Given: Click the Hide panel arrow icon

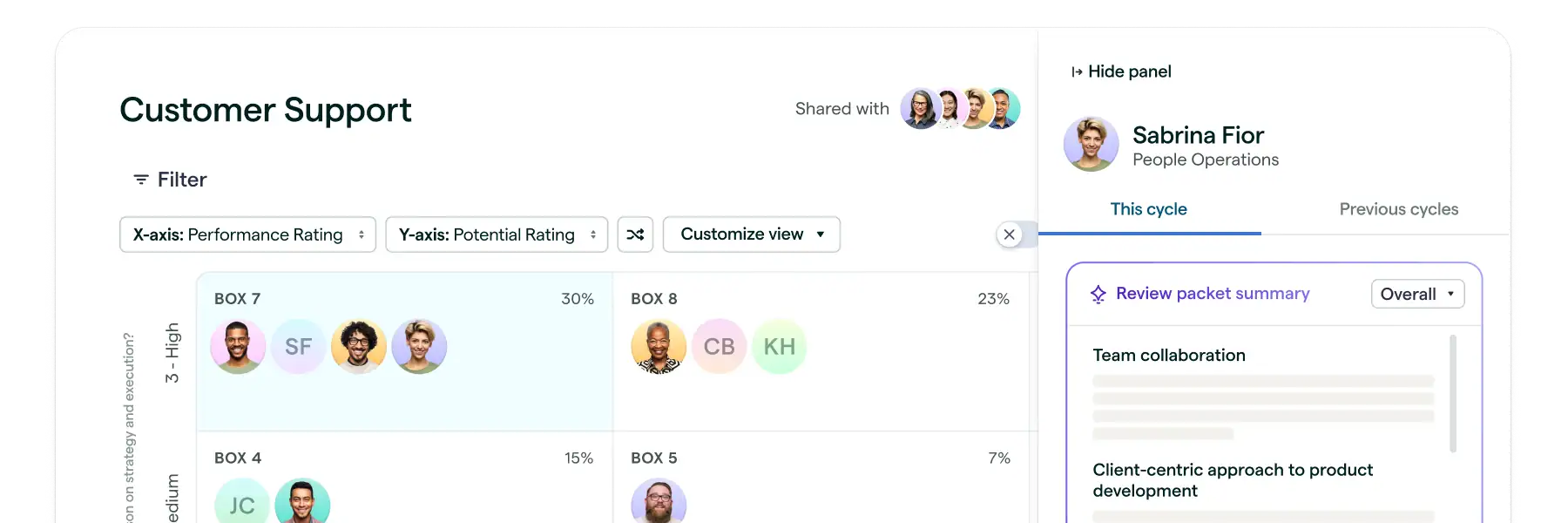Looking at the screenshot, I should pos(1077,71).
